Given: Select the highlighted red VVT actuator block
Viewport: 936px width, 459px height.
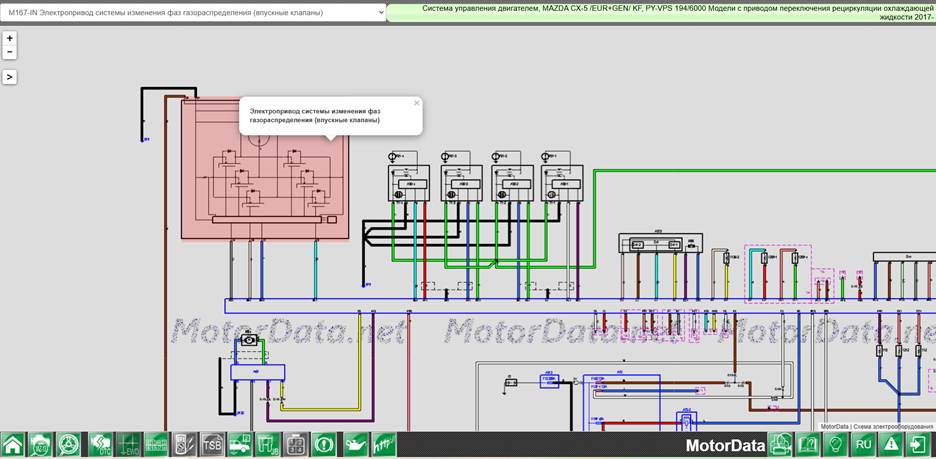Looking at the screenshot, I should [x=265, y=170].
